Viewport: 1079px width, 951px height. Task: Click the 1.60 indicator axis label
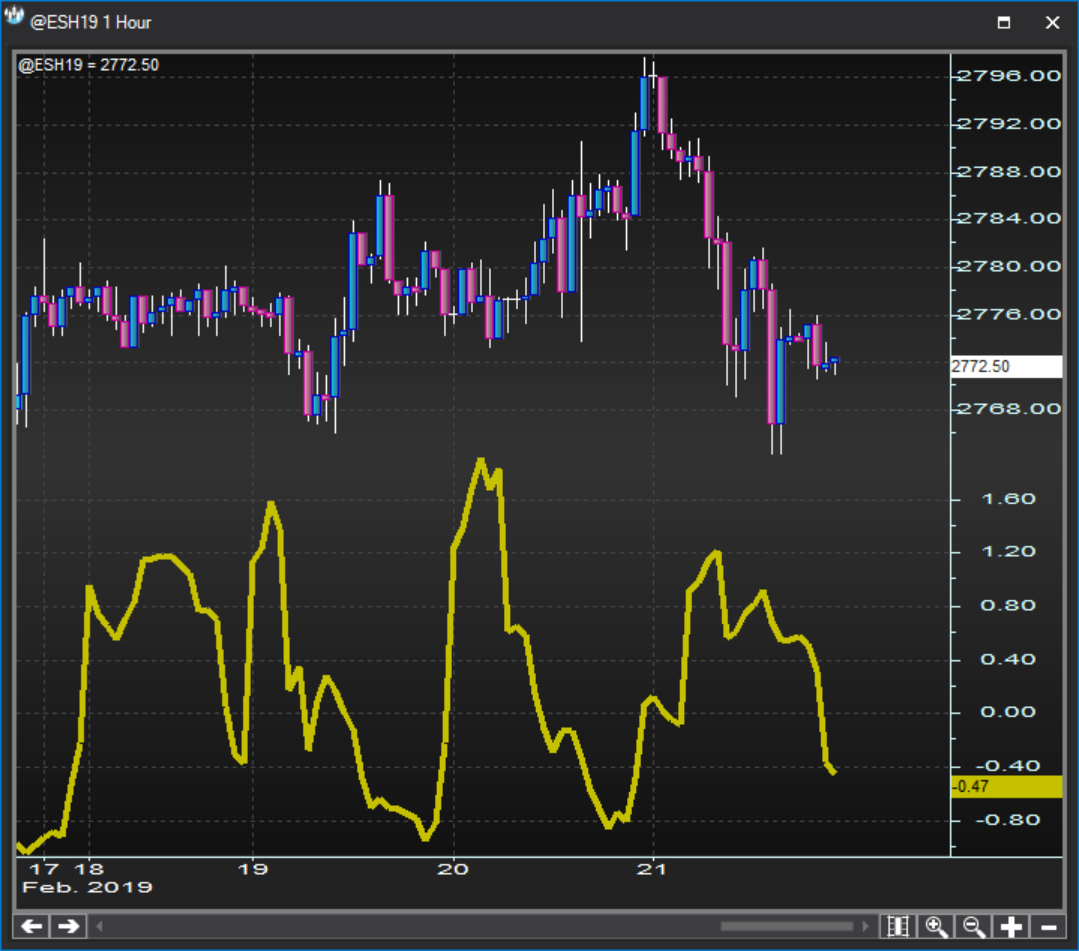(x=1009, y=499)
